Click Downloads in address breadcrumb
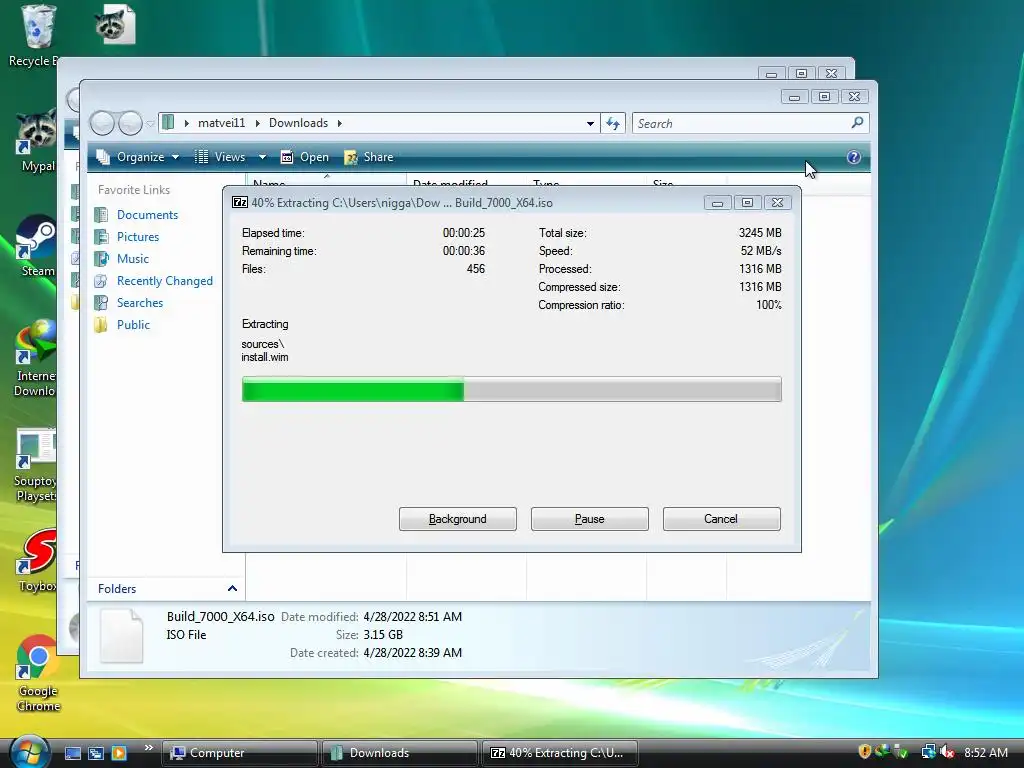 coord(298,123)
